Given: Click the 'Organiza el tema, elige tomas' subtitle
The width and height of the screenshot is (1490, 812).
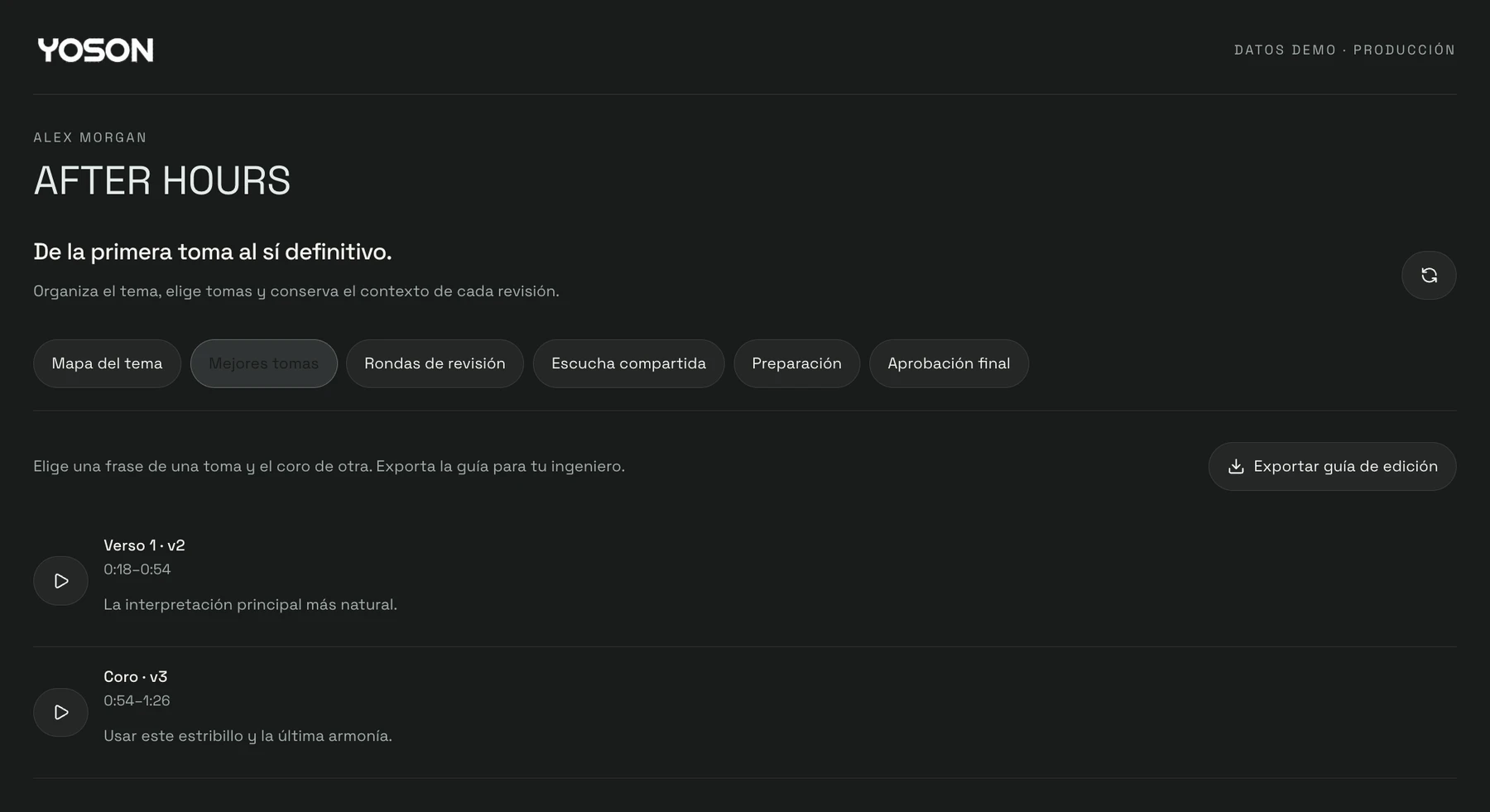Looking at the screenshot, I should pos(296,291).
